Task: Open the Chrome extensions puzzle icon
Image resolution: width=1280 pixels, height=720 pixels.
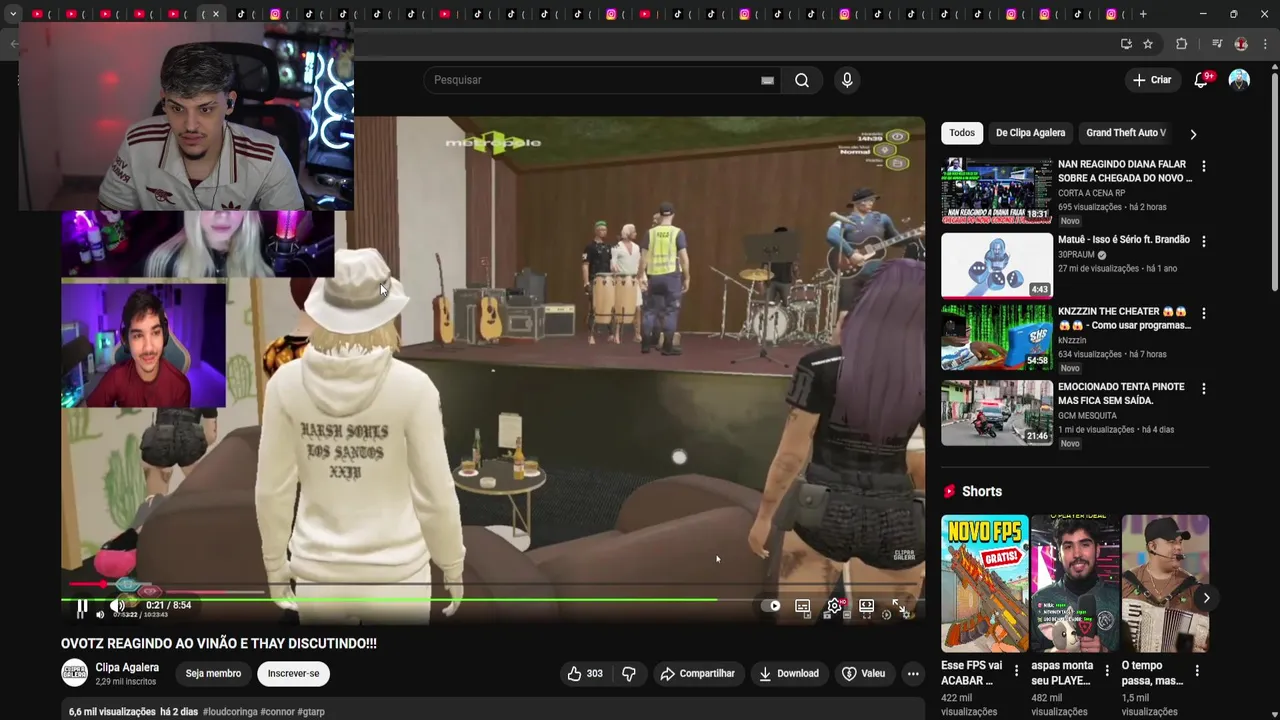Action: (1181, 44)
